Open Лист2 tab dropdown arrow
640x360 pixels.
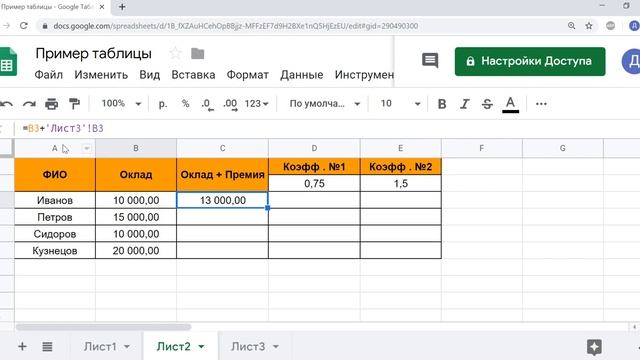201,347
